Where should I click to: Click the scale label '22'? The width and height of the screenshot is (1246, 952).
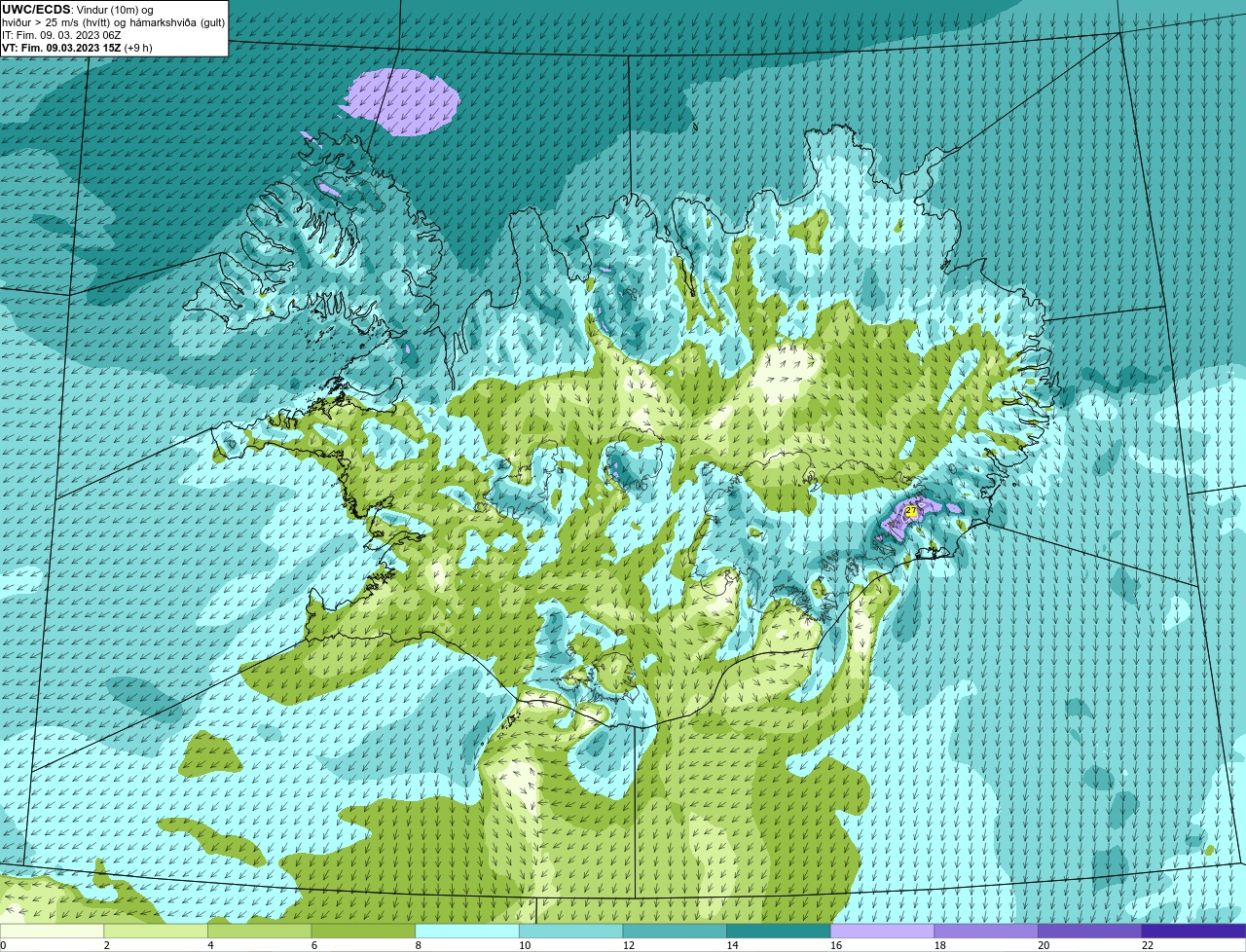click(1148, 945)
